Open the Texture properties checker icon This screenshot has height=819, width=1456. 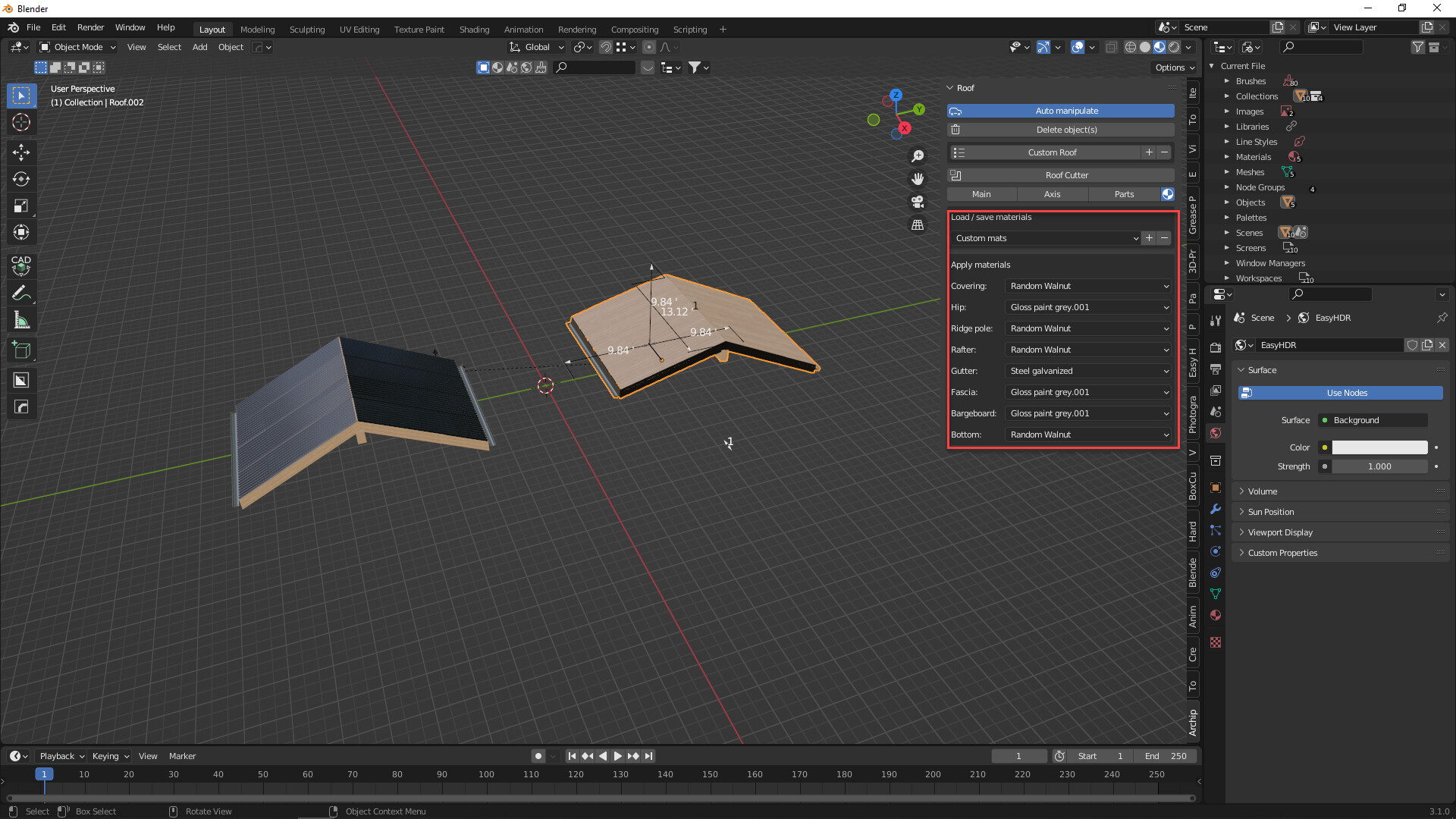click(x=1216, y=642)
